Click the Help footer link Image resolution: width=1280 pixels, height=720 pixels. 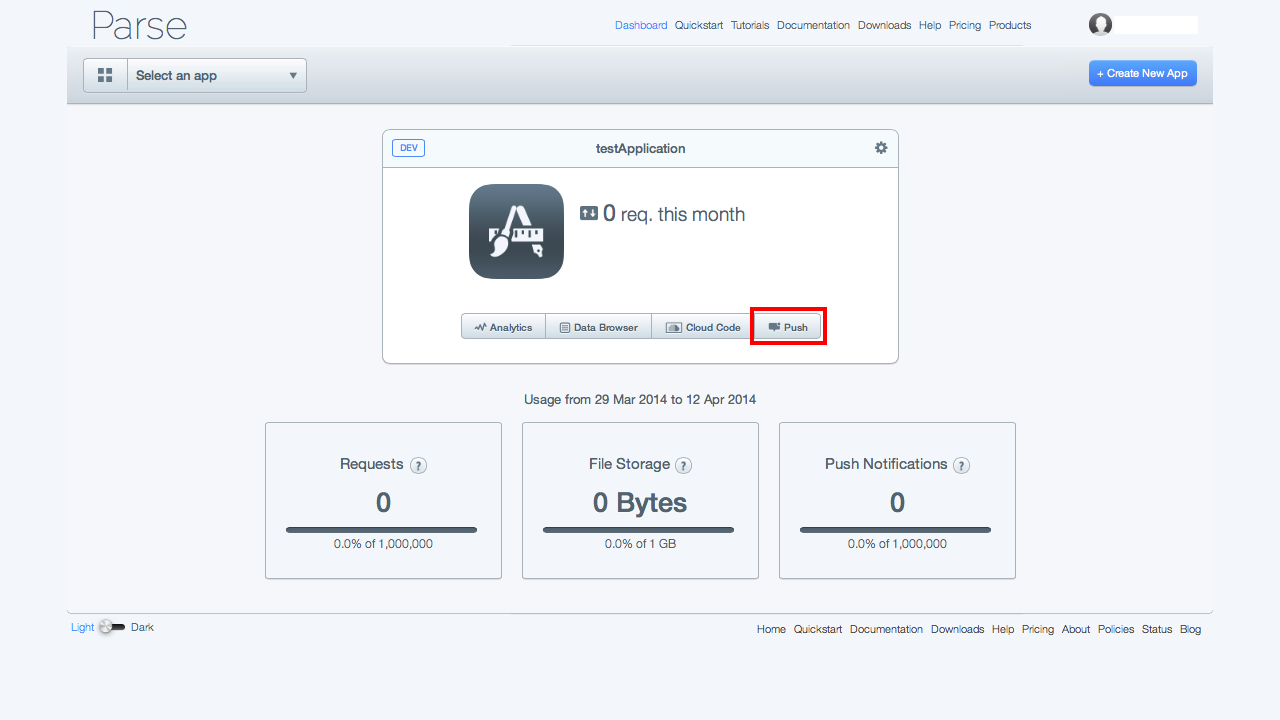coord(1003,629)
